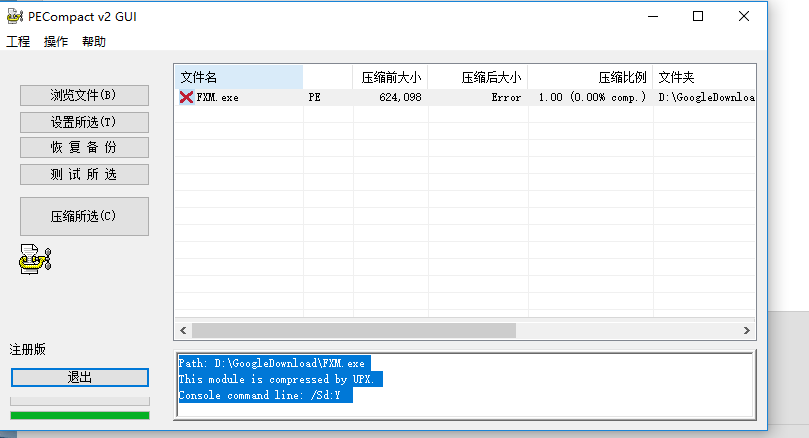Click the 压缩所选(C) button
This screenshot has width=809, height=438.
coord(84,216)
